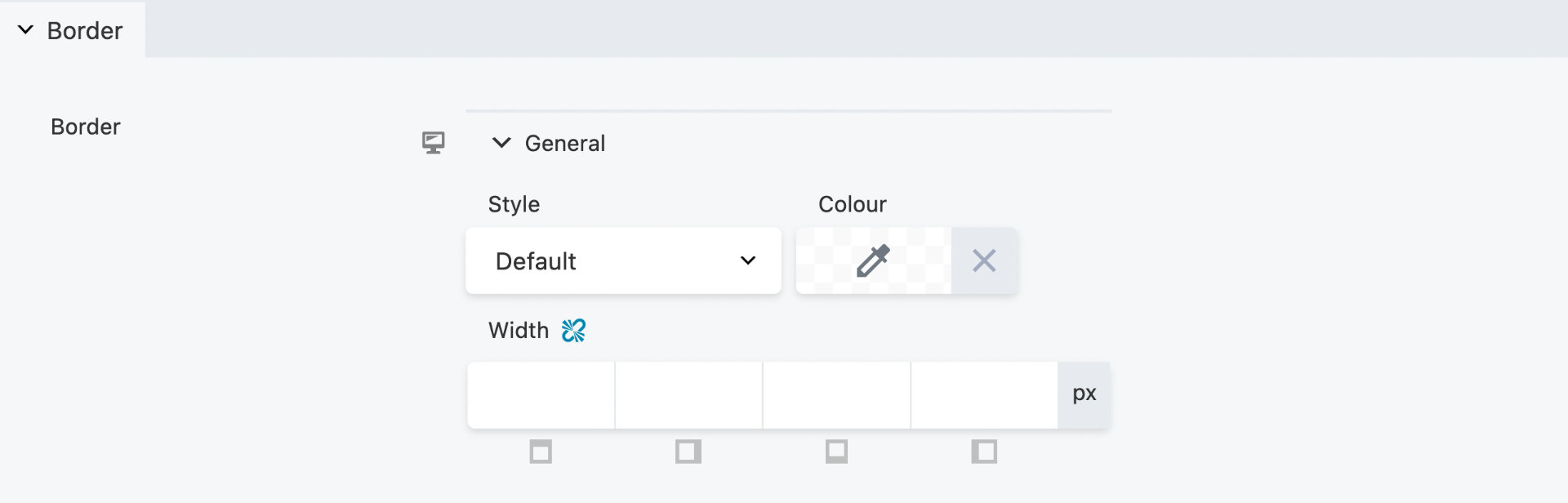Viewport: 1568px width, 503px height.
Task: Focus the bottom border width field
Action: [836, 395]
